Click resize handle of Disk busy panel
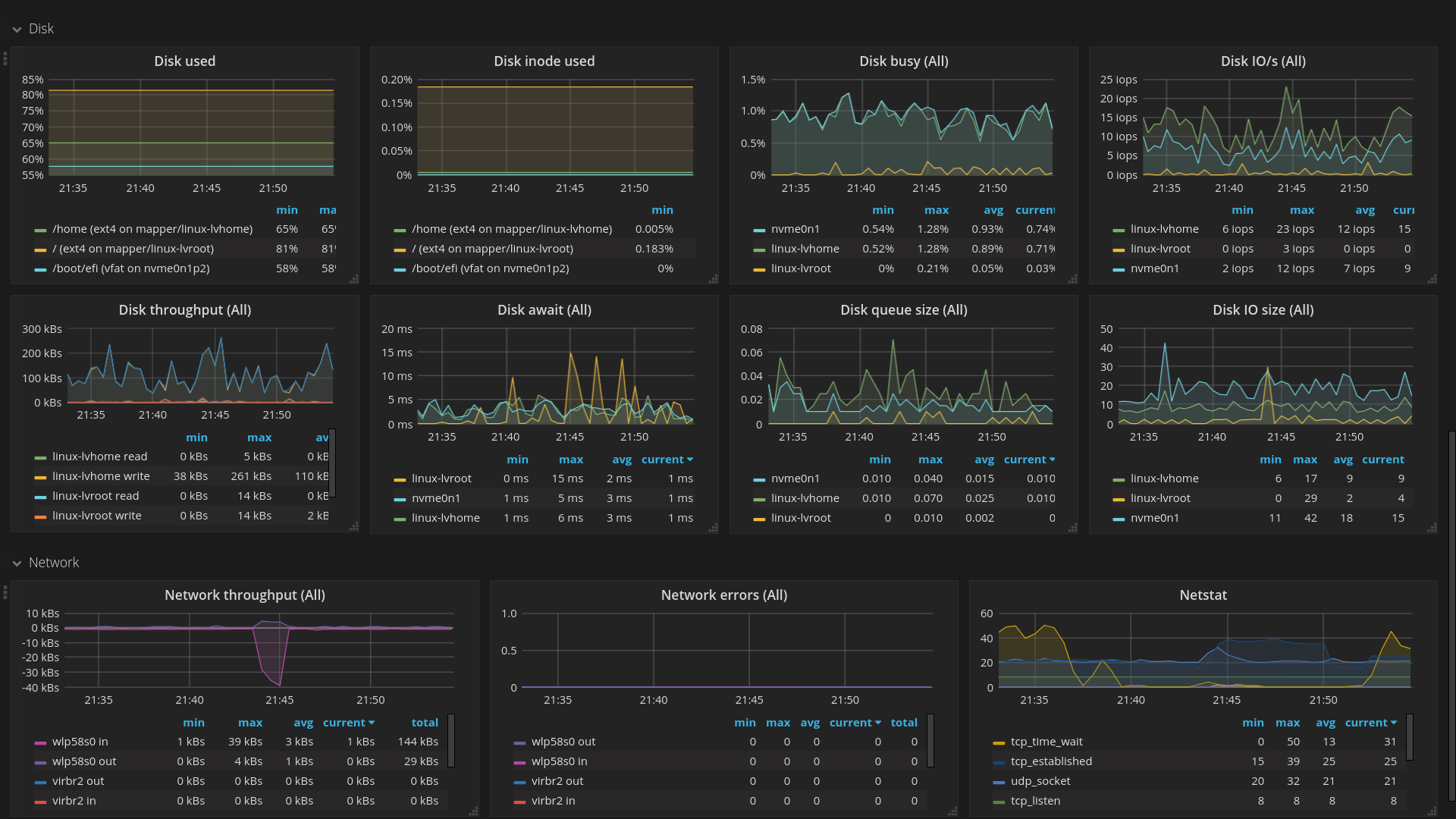 tap(1072, 279)
